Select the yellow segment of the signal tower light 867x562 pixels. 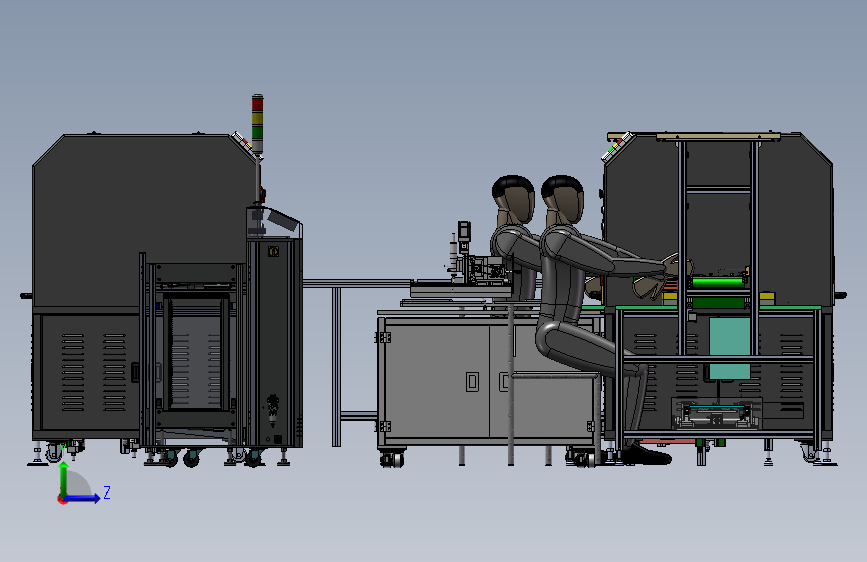258,118
